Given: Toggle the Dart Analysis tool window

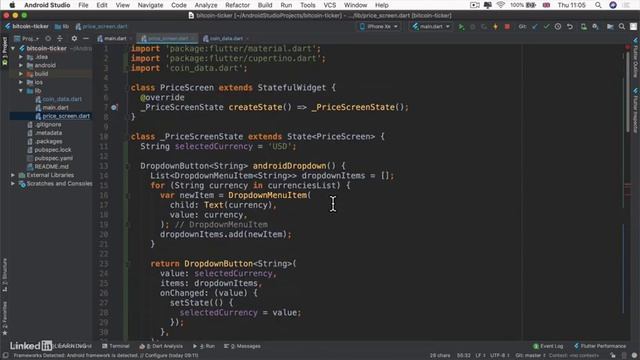Looking at the screenshot, I should (x=161, y=346).
